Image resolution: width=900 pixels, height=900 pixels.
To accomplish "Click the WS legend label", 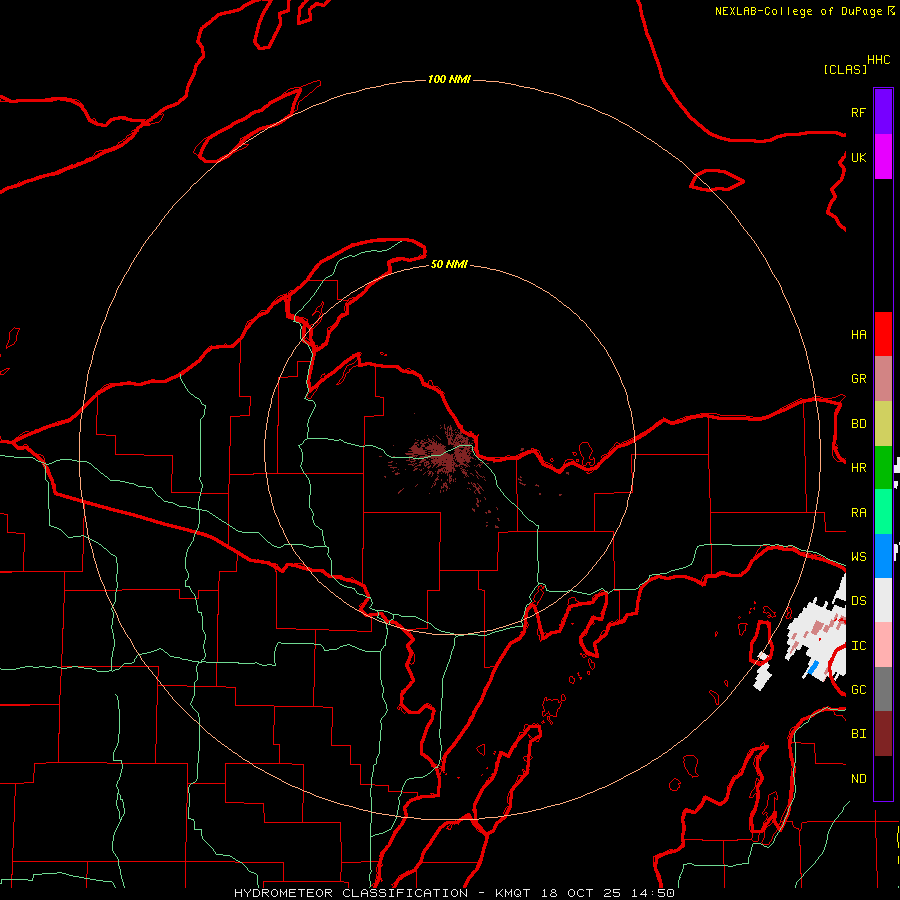I will coord(858,557).
